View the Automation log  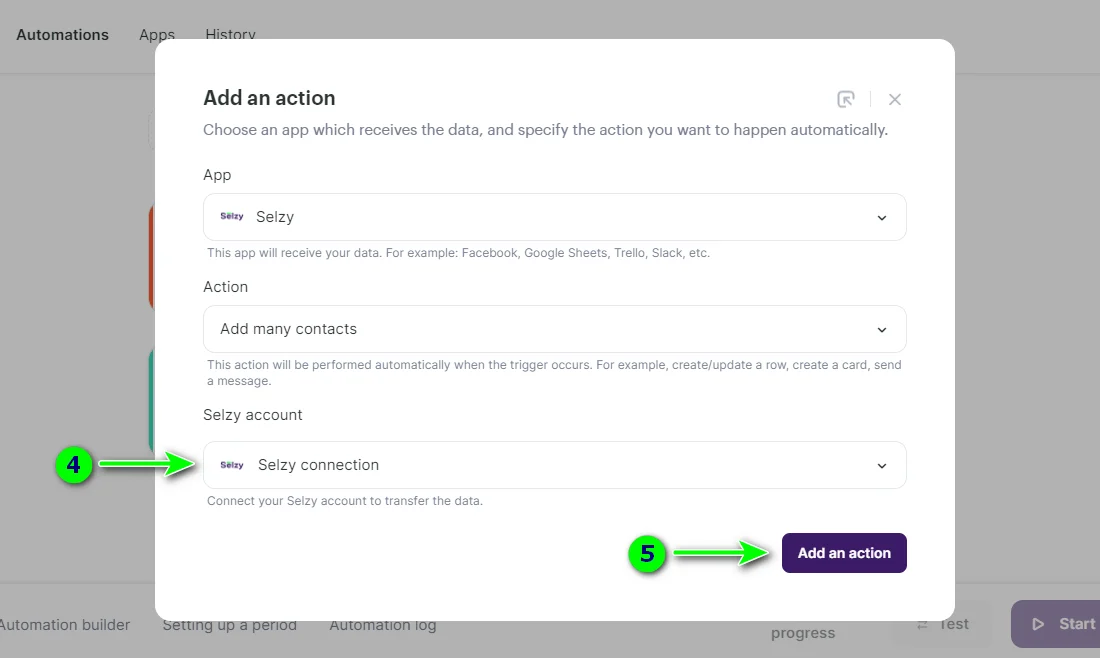(x=382, y=624)
